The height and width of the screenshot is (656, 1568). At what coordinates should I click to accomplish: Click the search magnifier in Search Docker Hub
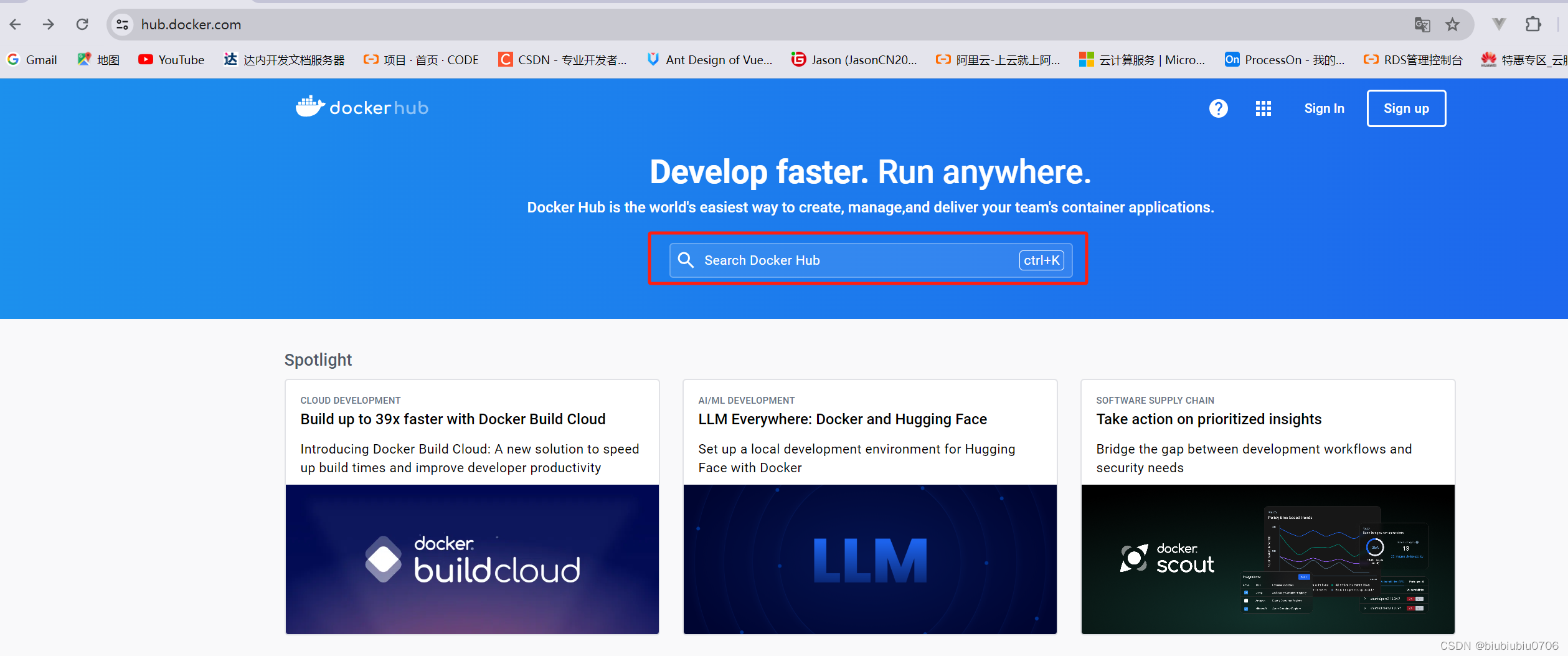click(686, 260)
